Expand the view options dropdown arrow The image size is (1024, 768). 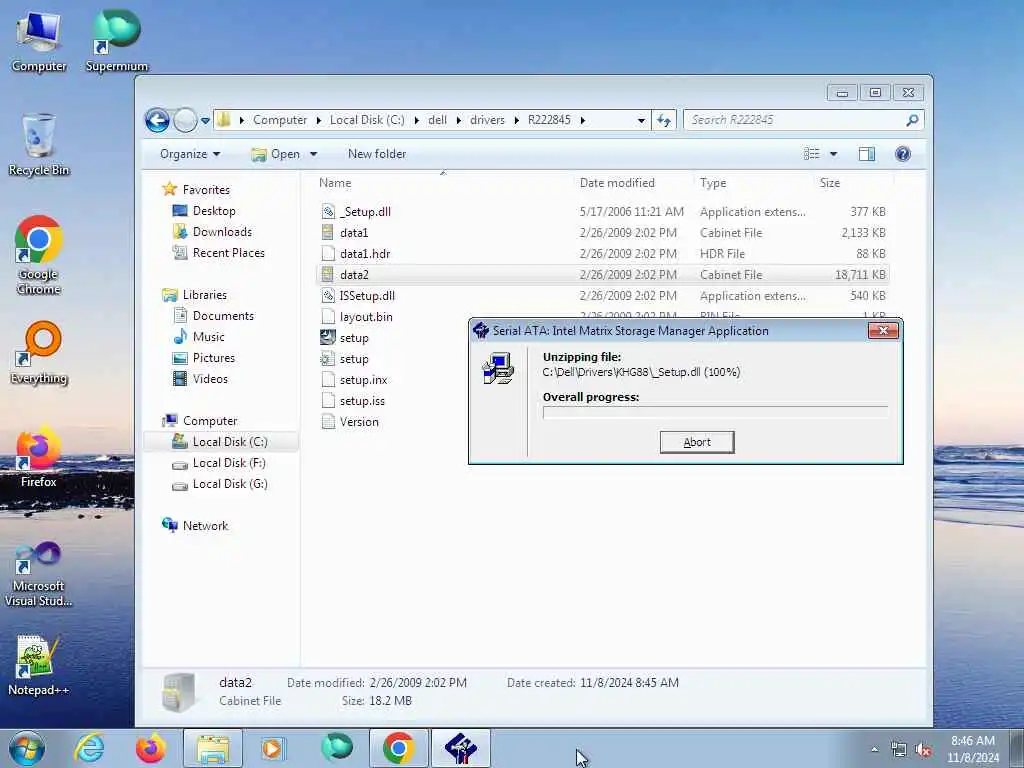[x=833, y=154]
